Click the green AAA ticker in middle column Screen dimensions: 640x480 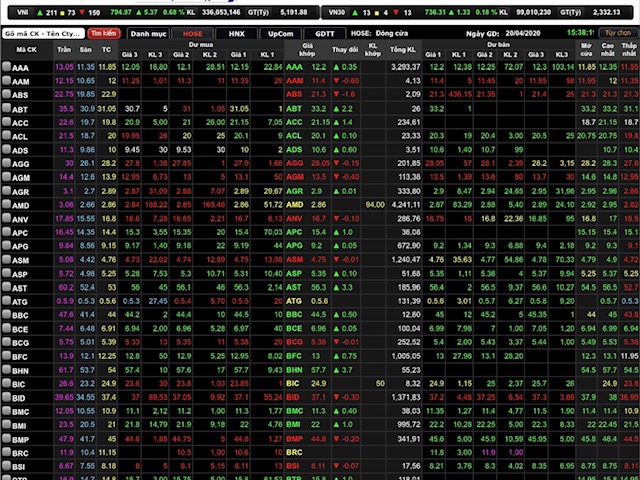pos(294,67)
